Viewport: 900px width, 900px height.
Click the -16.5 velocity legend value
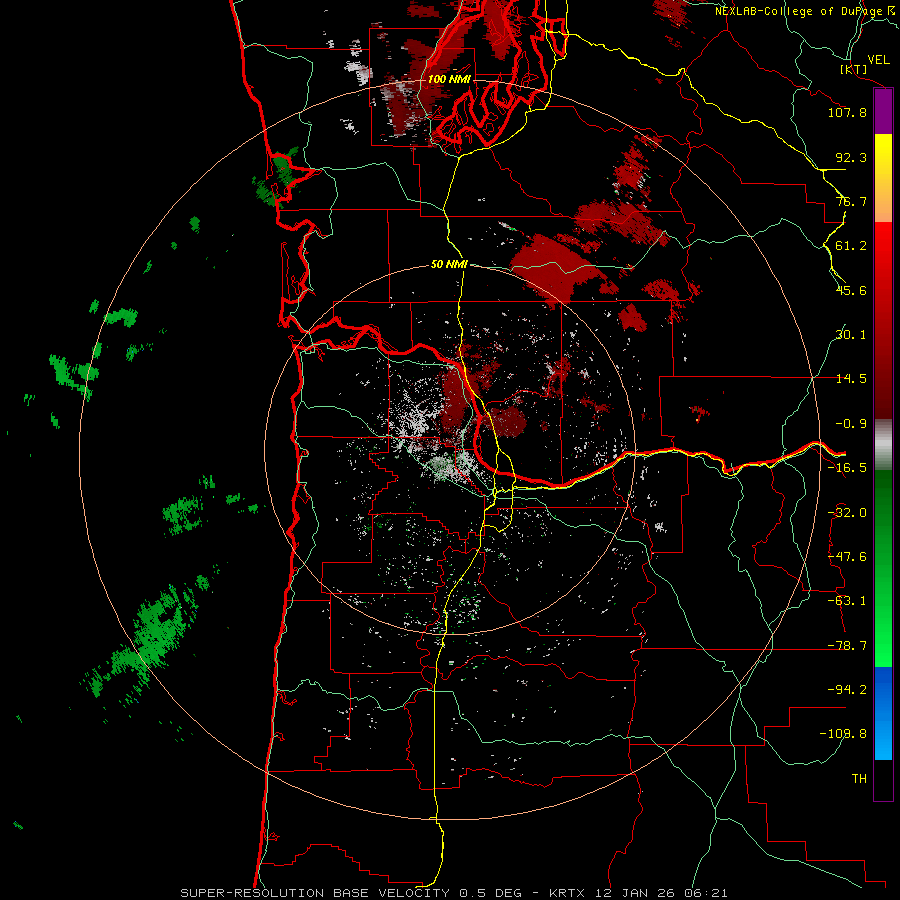[847, 468]
